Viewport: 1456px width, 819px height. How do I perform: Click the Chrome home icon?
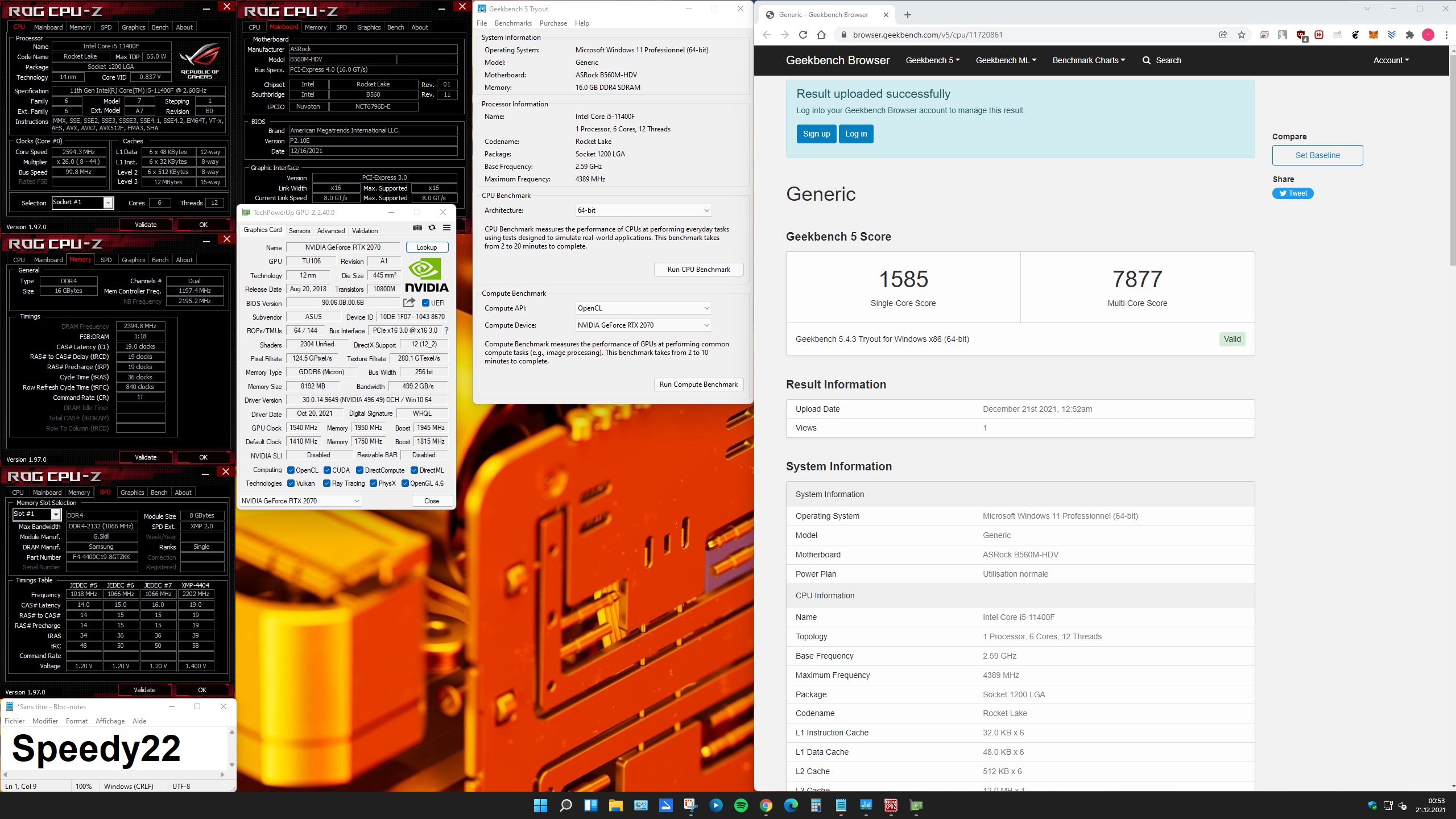tap(821, 35)
